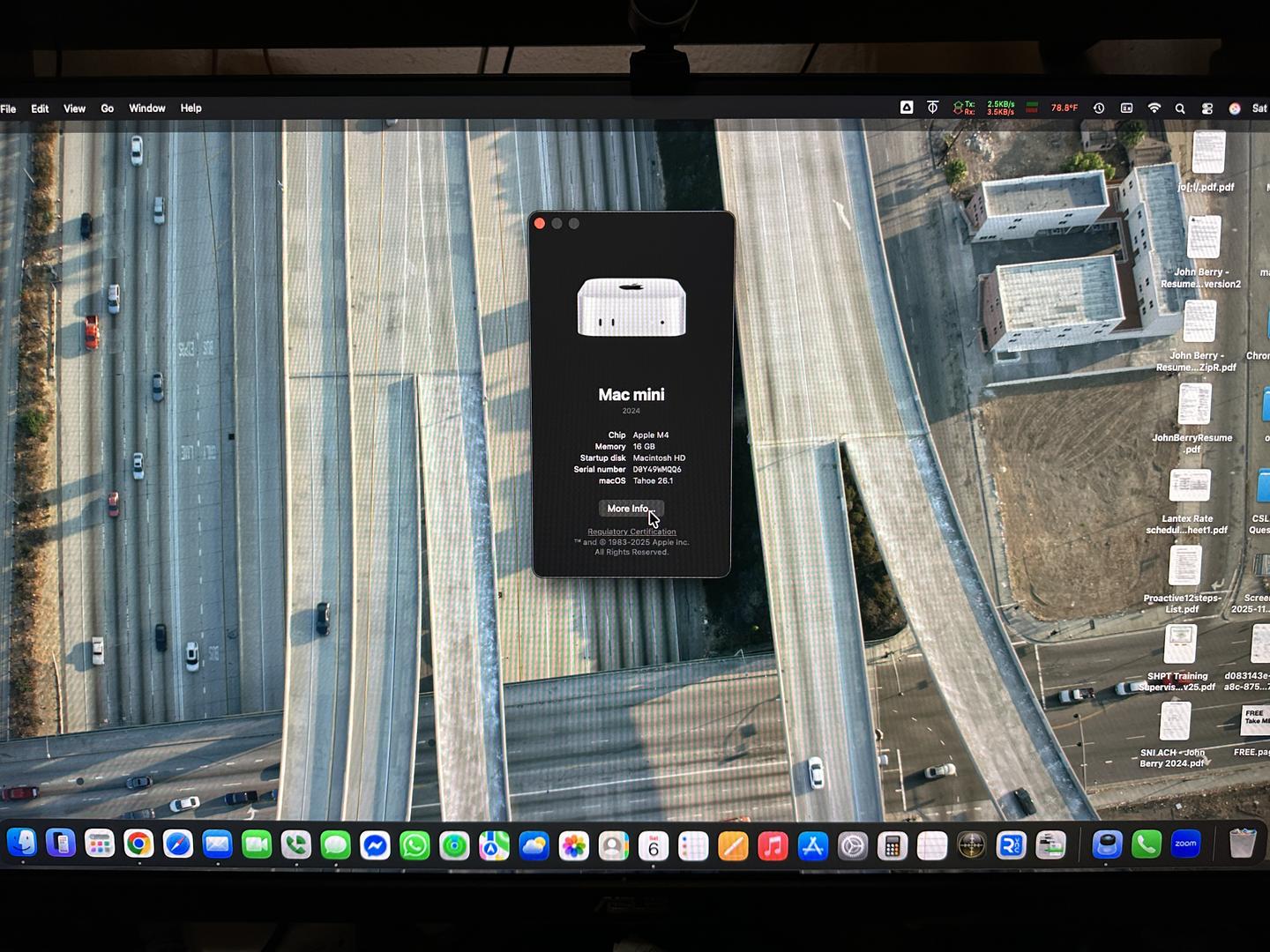Open Time Machine menu bar icon
Image resolution: width=1270 pixels, height=952 pixels.
point(1099,108)
